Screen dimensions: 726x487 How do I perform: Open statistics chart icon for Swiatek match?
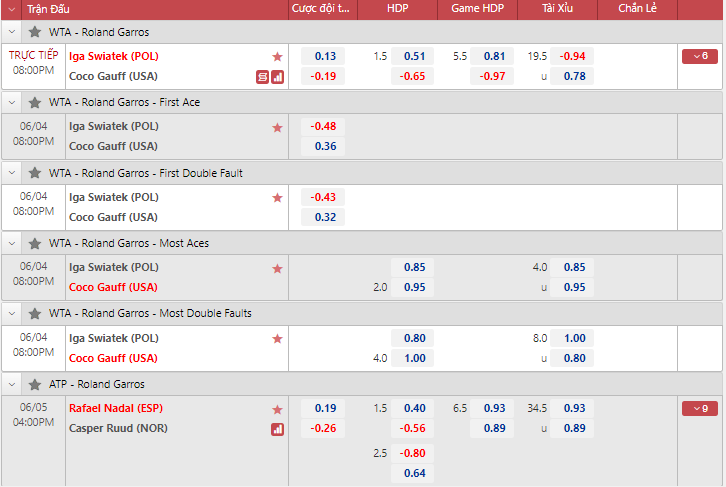277,77
